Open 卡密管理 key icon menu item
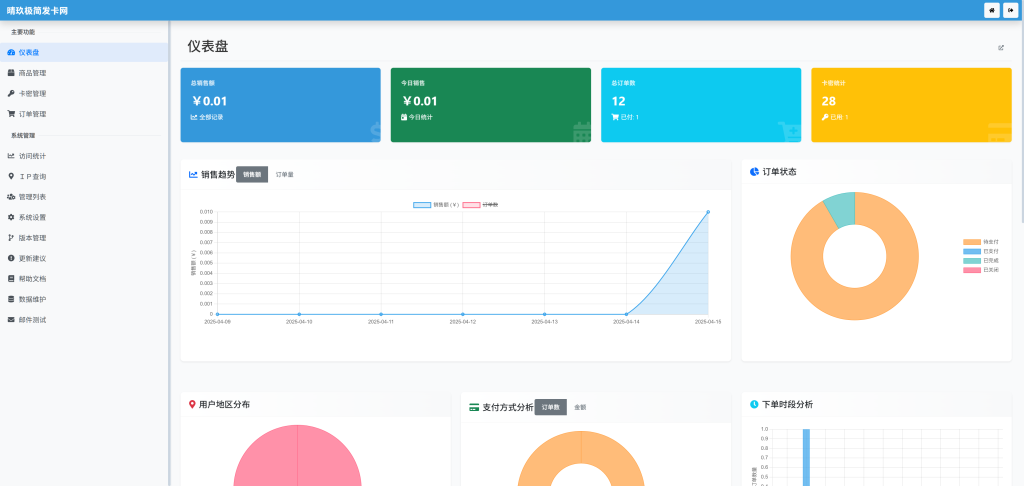Image resolution: width=1024 pixels, height=486 pixels. tap(32, 93)
